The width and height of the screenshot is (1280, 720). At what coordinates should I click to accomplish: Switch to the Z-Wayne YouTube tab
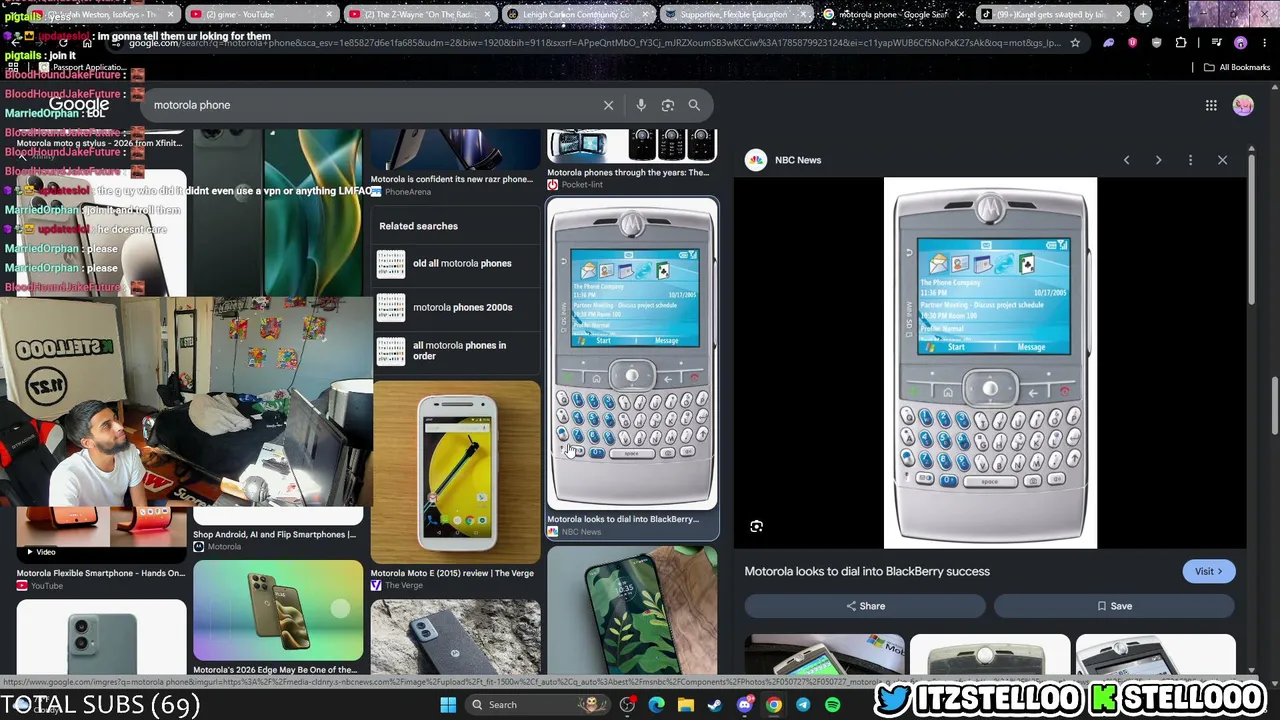coord(420,14)
